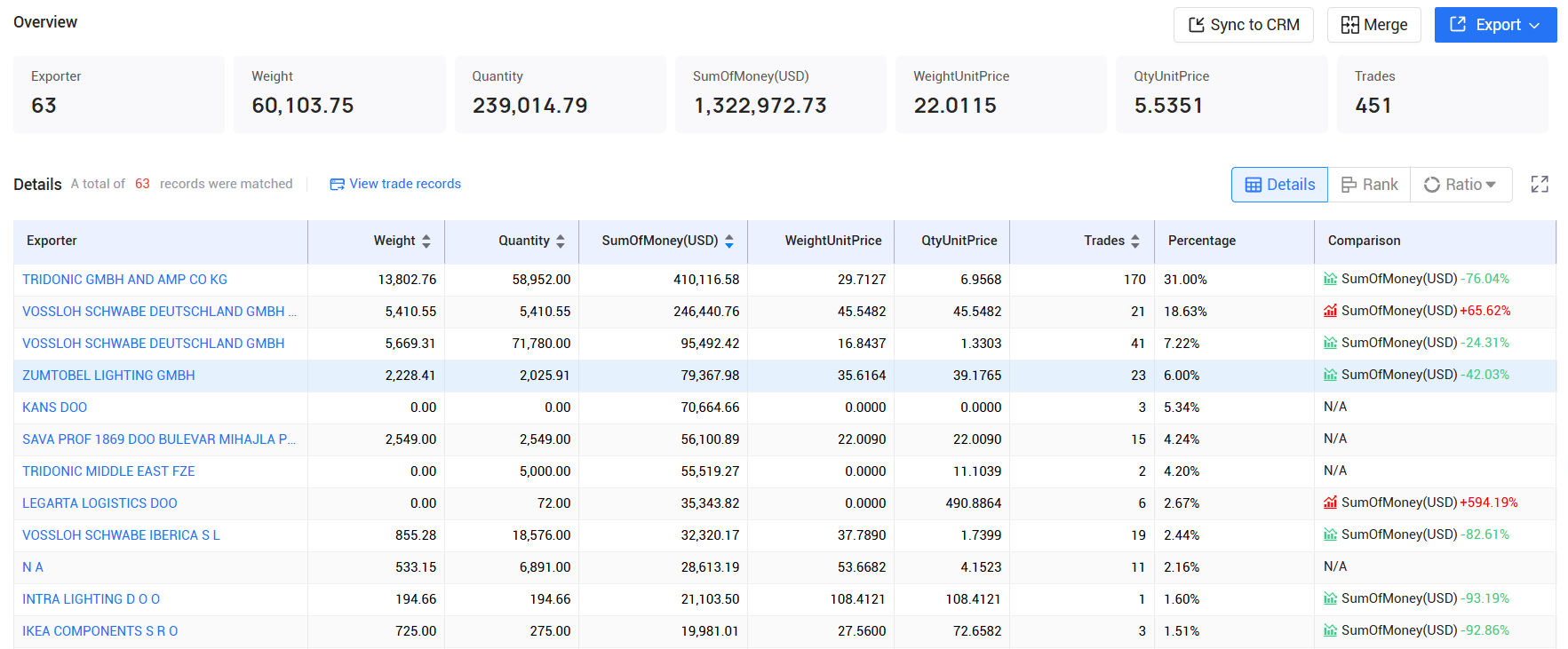The height and width of the screenshot is (649, 1568).
Task: Click SumOfMoney(USD) total 1,322,972.73
Action: 760,106
